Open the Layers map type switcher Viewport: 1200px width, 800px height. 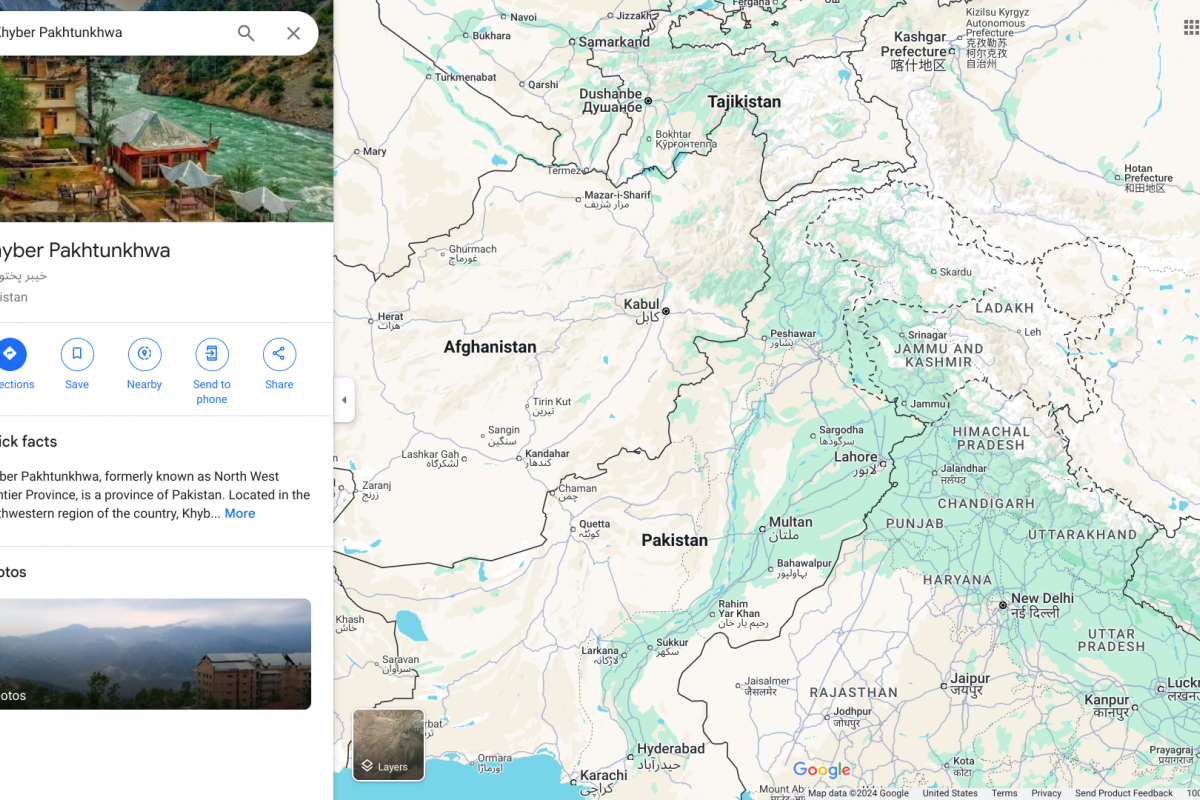[x=389, y=745]
